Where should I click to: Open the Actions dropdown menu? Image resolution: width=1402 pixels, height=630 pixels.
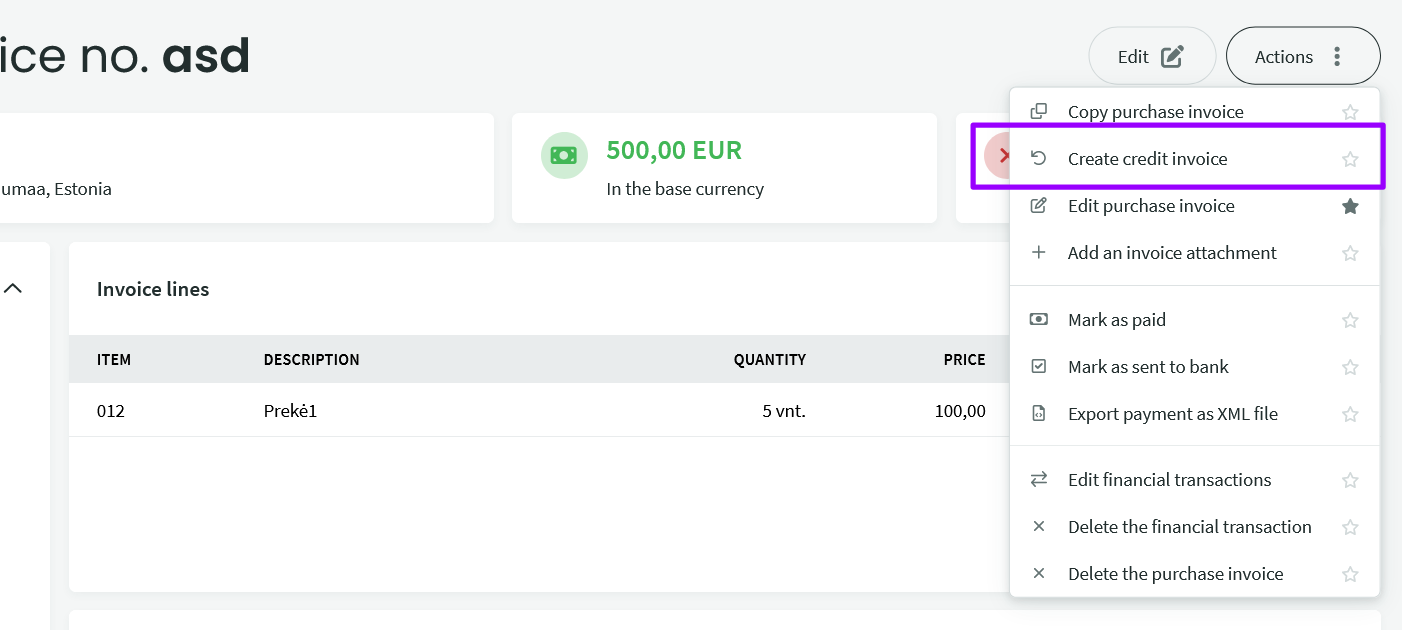(1302, 56)
